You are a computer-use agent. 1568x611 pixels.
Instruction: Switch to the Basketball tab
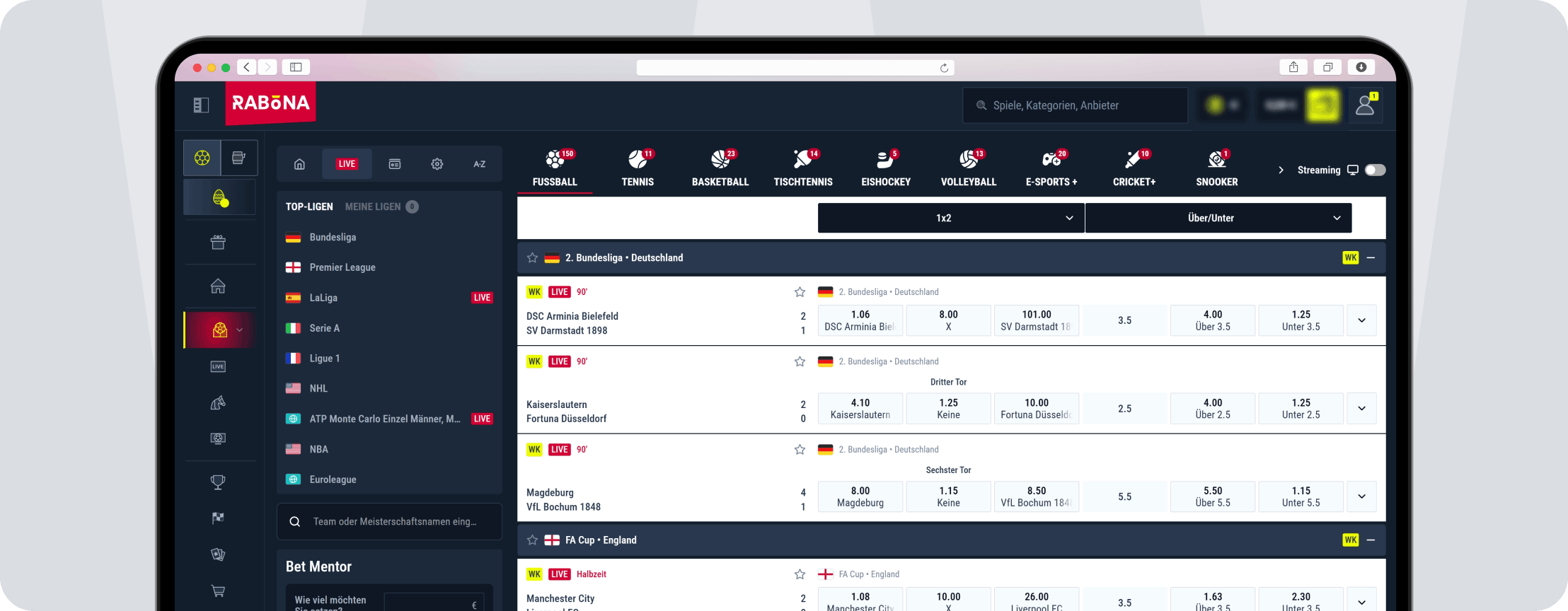720,168
